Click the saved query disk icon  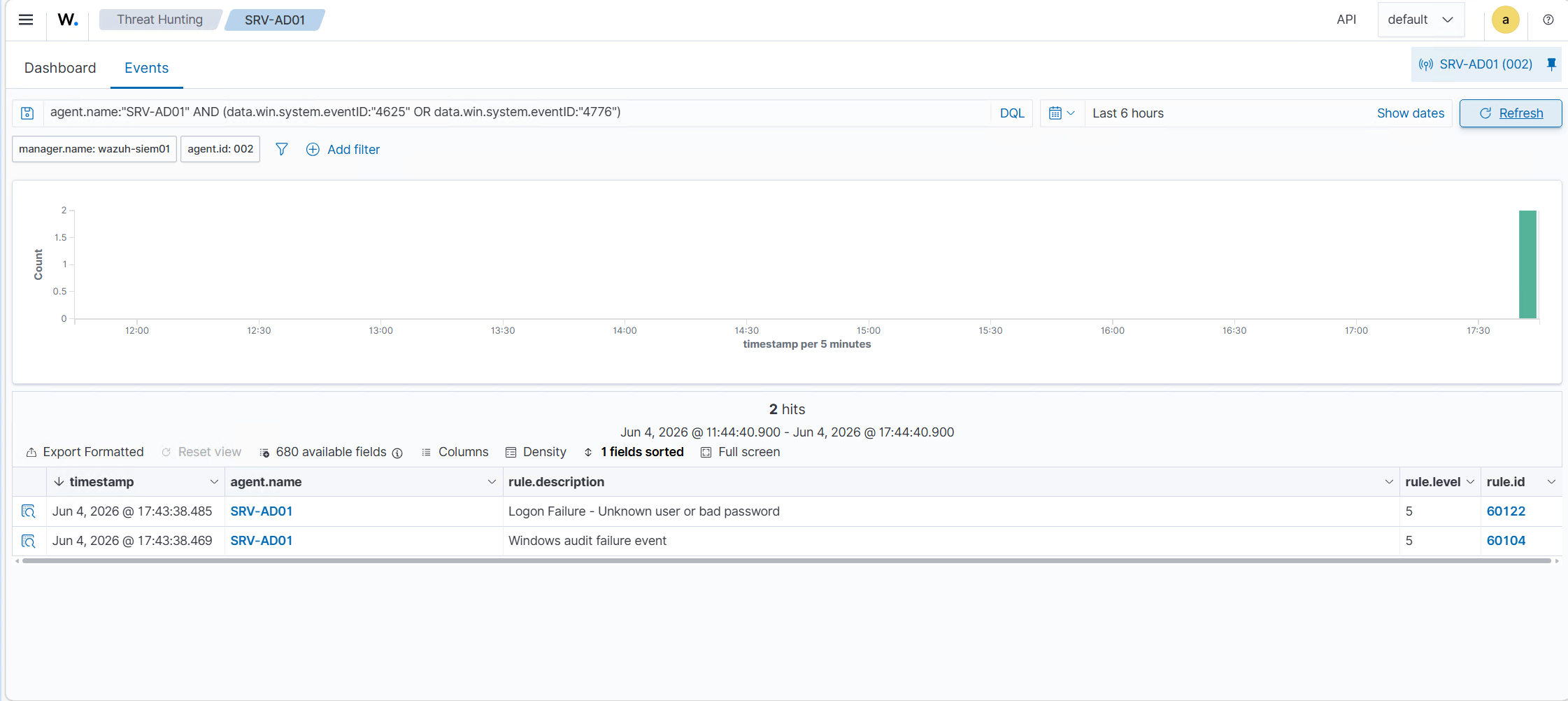coord(27,113)
